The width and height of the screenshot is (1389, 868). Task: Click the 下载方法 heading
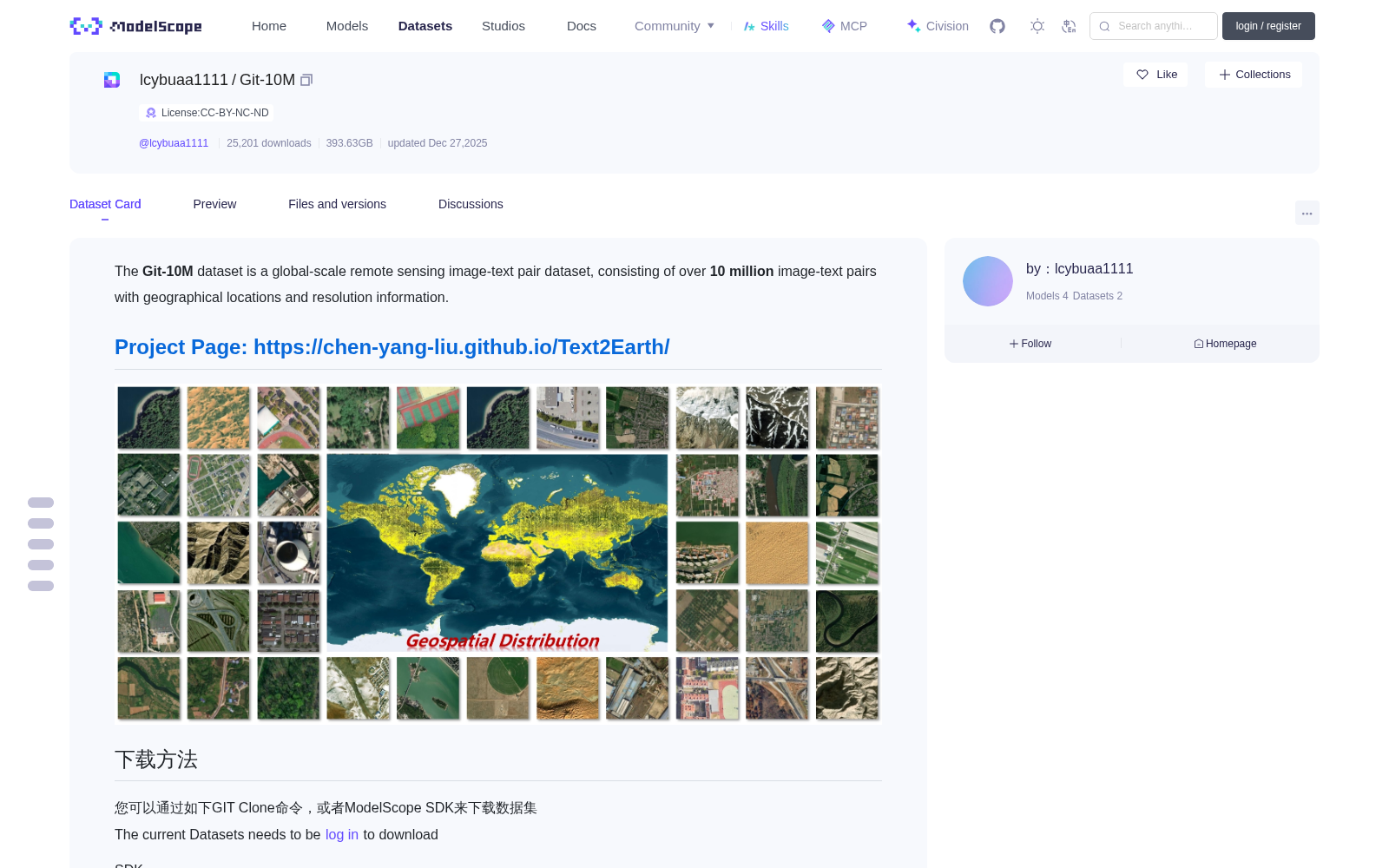click(156, 759)
